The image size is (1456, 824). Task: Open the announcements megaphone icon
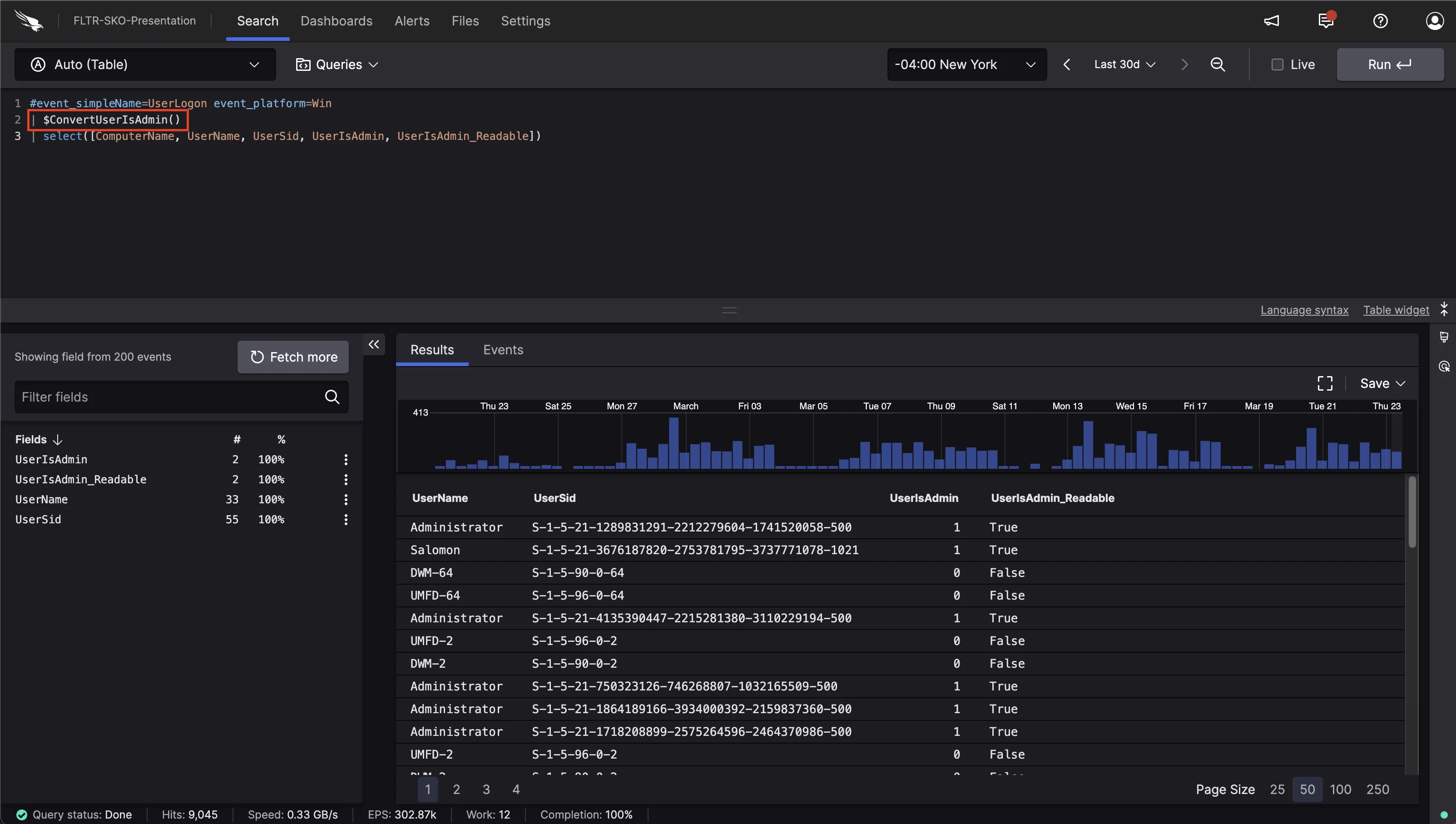pyautogui.click(x=1272, y=21)
